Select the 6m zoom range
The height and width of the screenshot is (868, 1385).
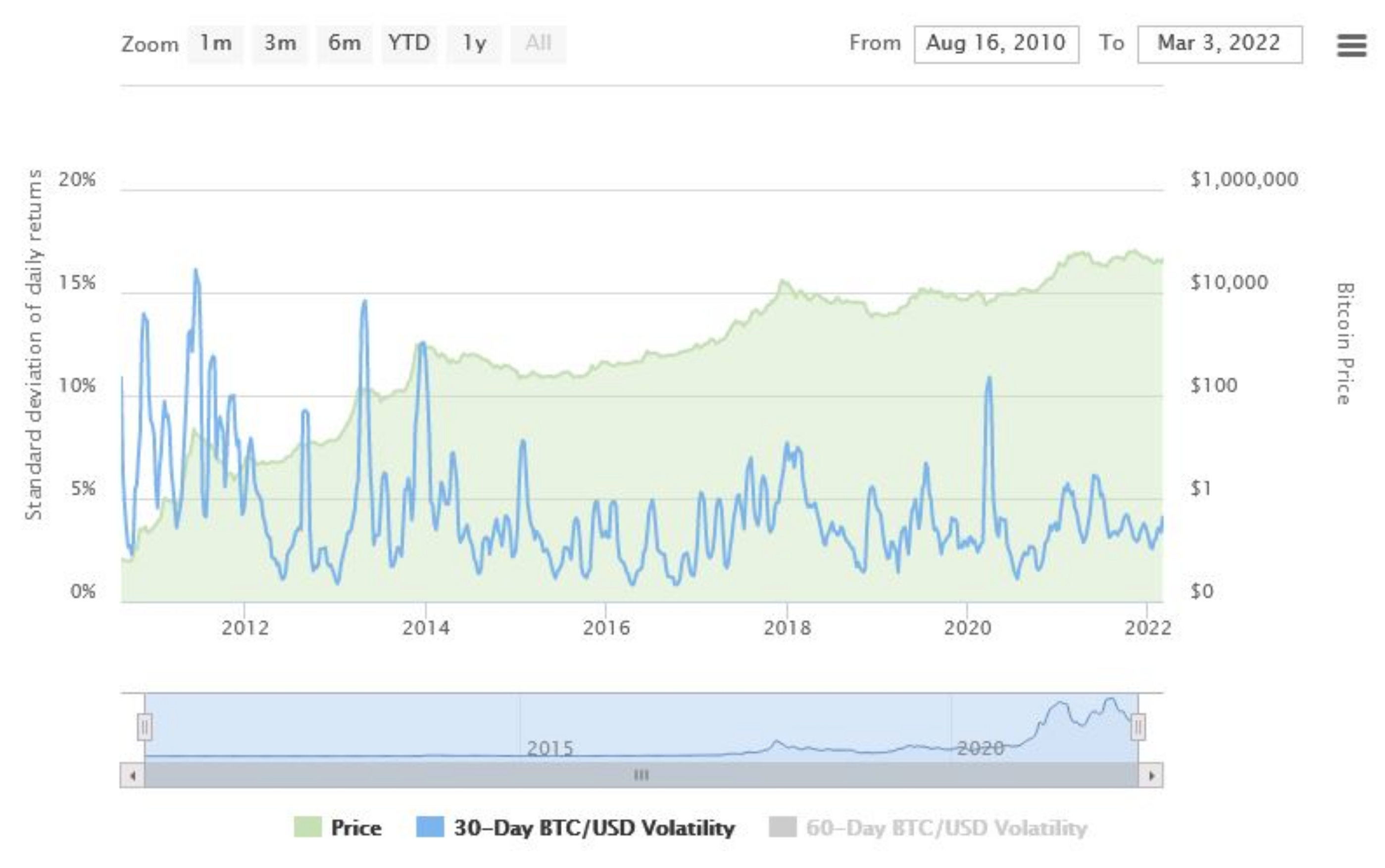click(345, 44)
